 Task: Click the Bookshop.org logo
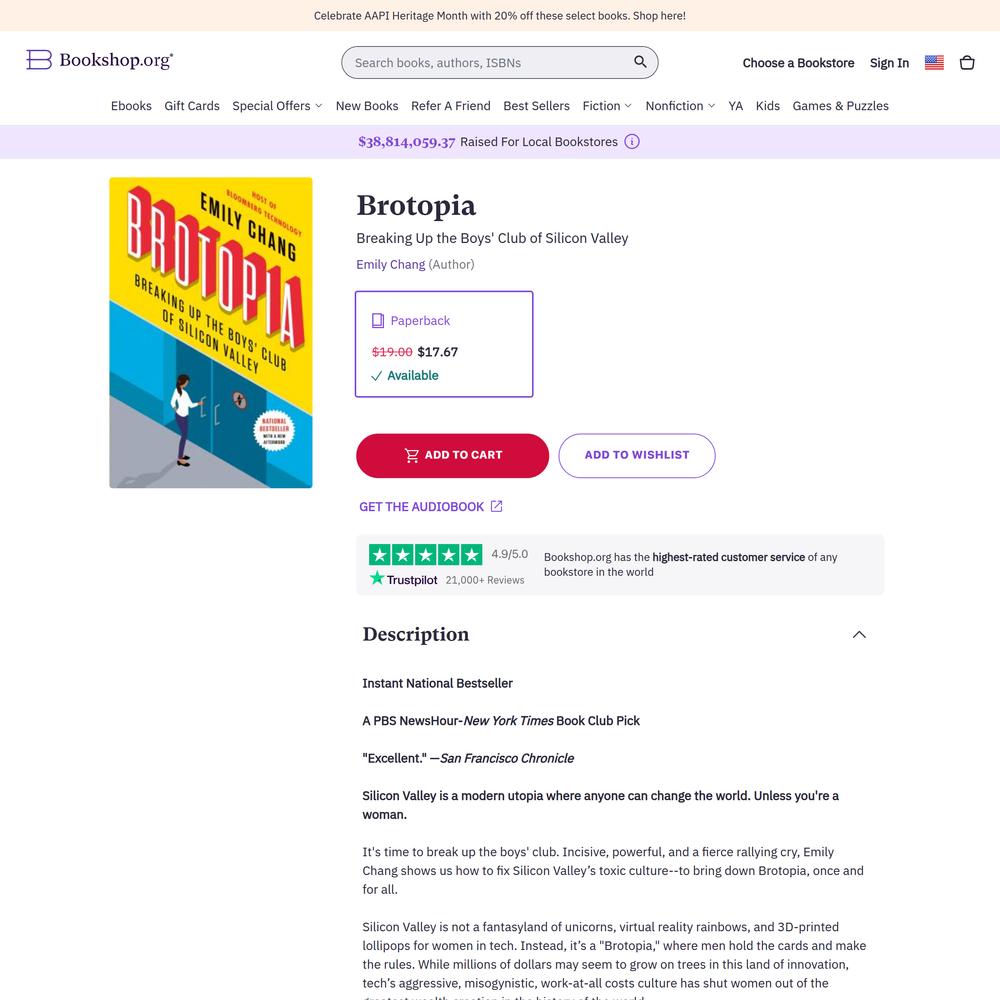click(99, 60)
